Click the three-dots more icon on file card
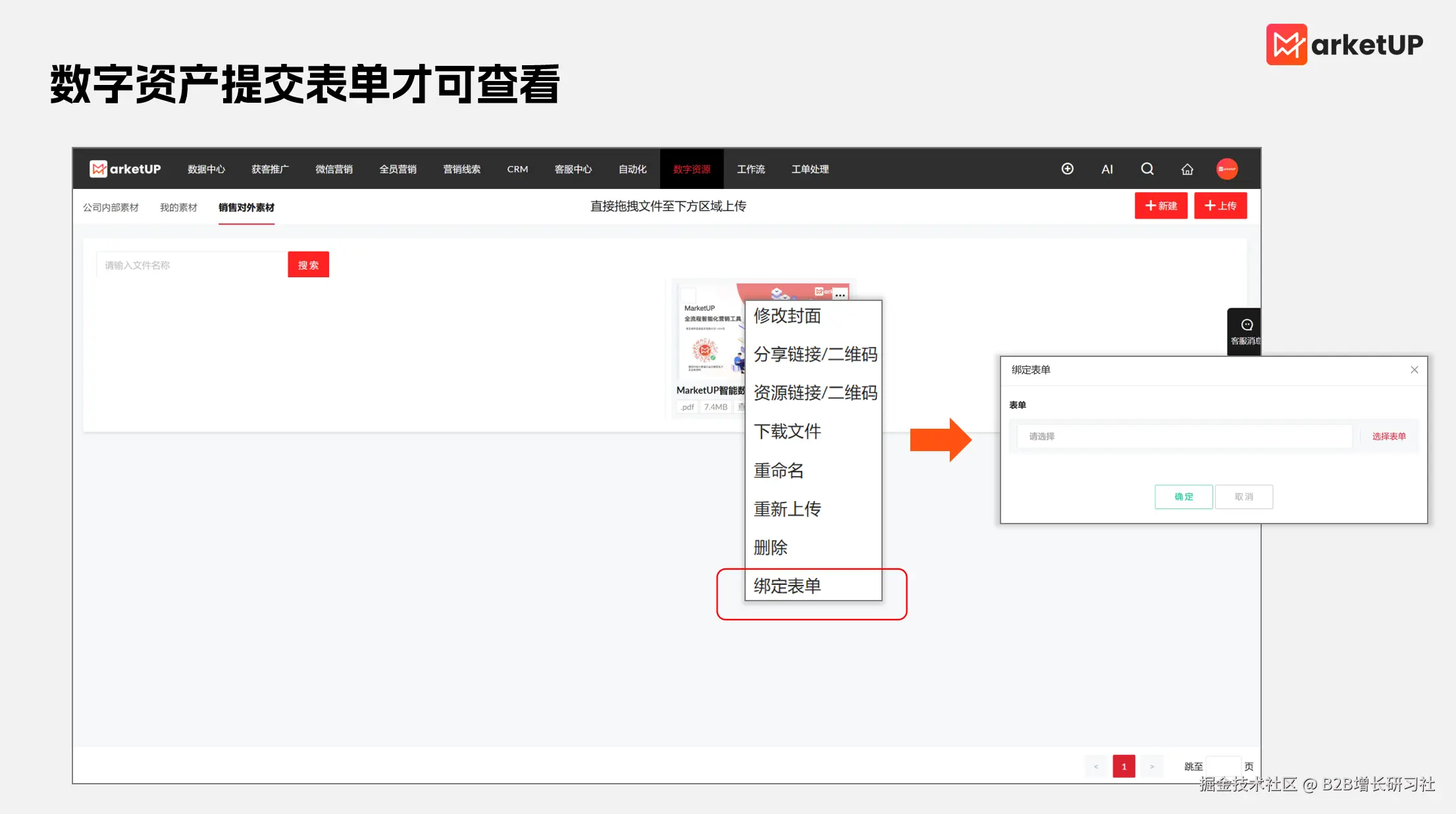The width and height of the screenshot is (1456, 814). (x=840, y=295)
